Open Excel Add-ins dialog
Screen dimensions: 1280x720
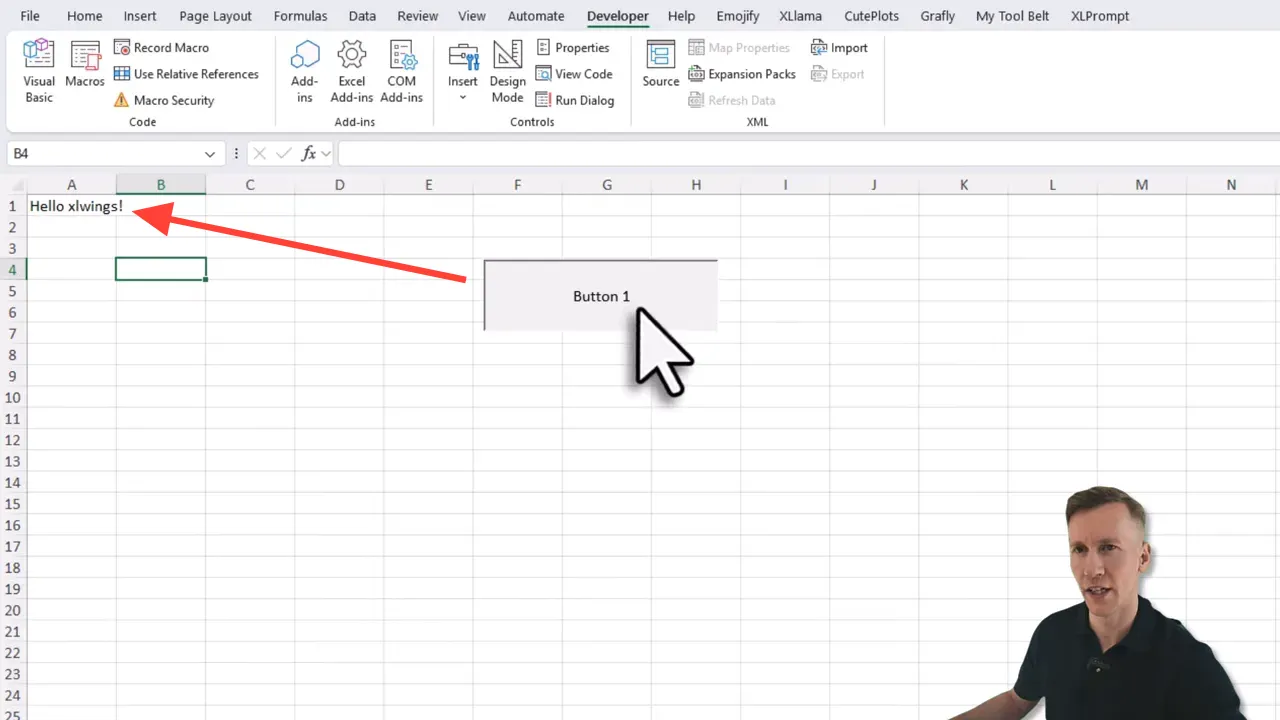coord(351,70)
